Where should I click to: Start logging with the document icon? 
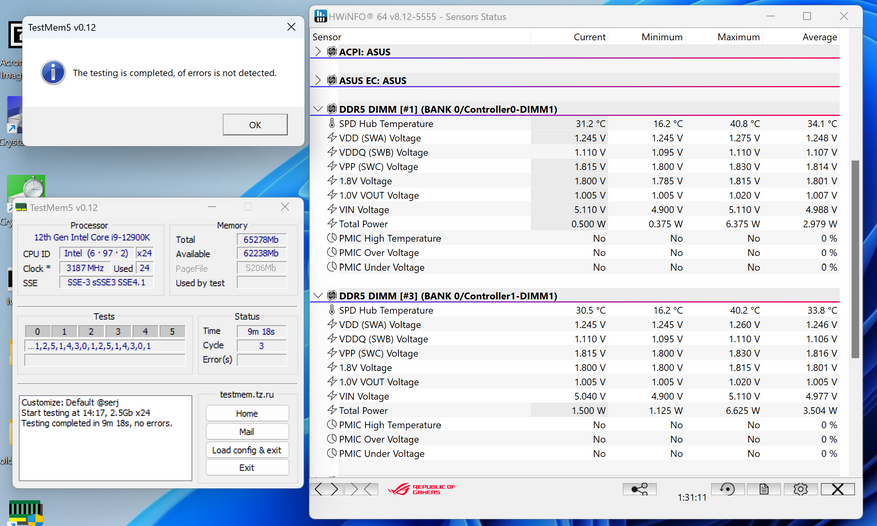coord(763,489)
